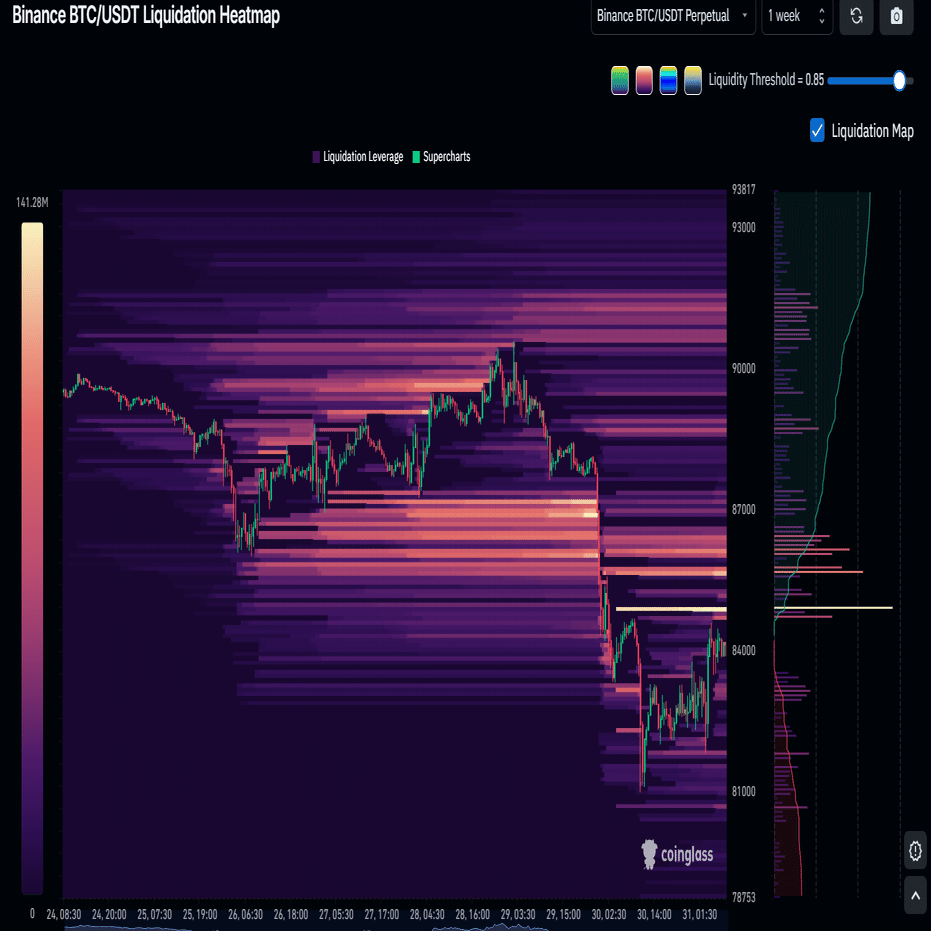Click the 141.28M scale maximum label

tap(32, 203)
